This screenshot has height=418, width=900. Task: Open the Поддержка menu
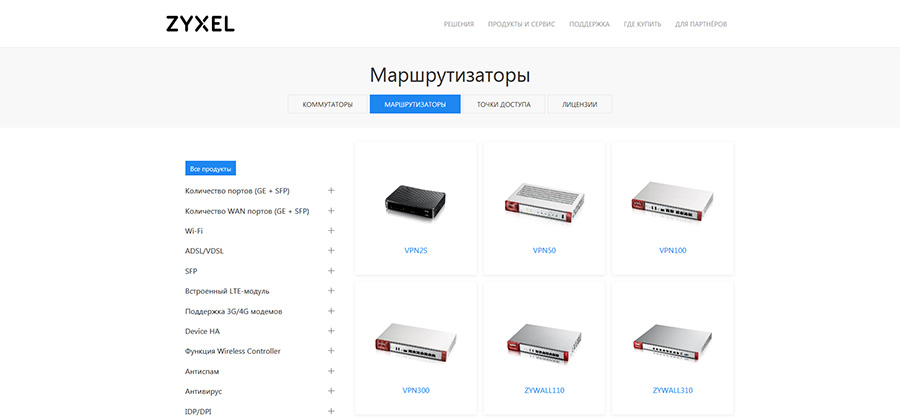(x=589, y=24)
